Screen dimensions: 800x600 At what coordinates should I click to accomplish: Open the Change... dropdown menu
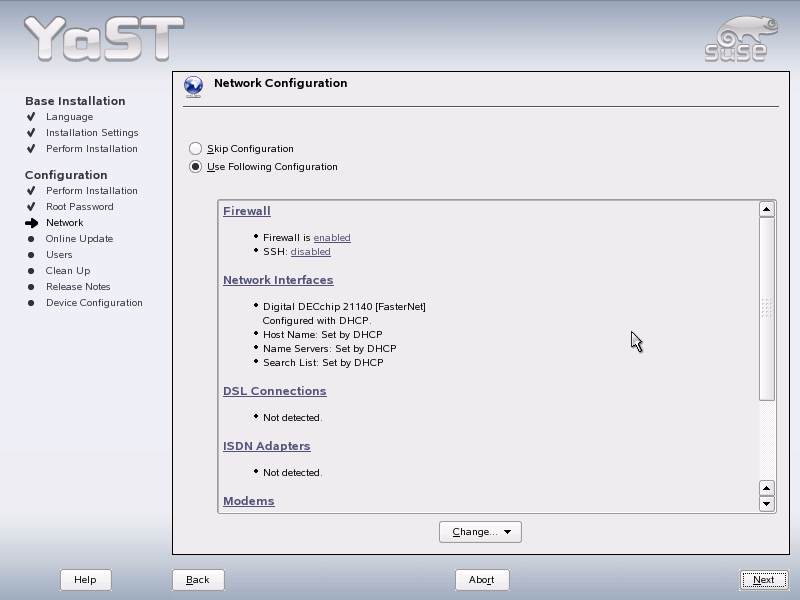(480, 532)
